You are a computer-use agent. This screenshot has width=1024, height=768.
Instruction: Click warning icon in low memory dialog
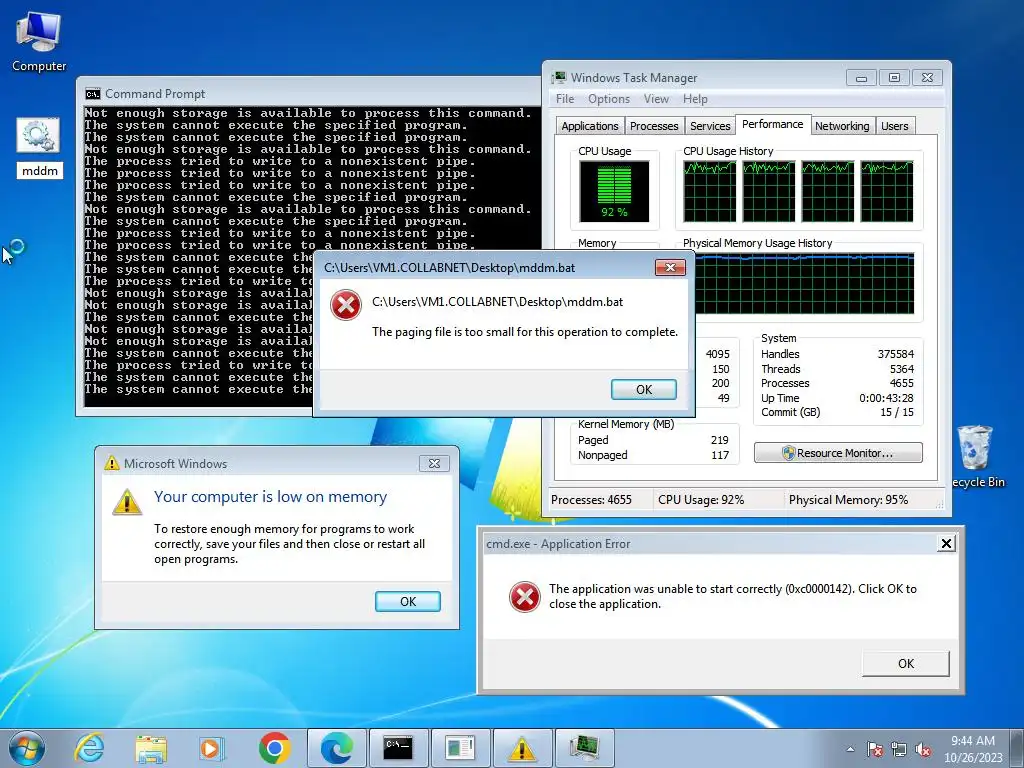coord(127,502)
